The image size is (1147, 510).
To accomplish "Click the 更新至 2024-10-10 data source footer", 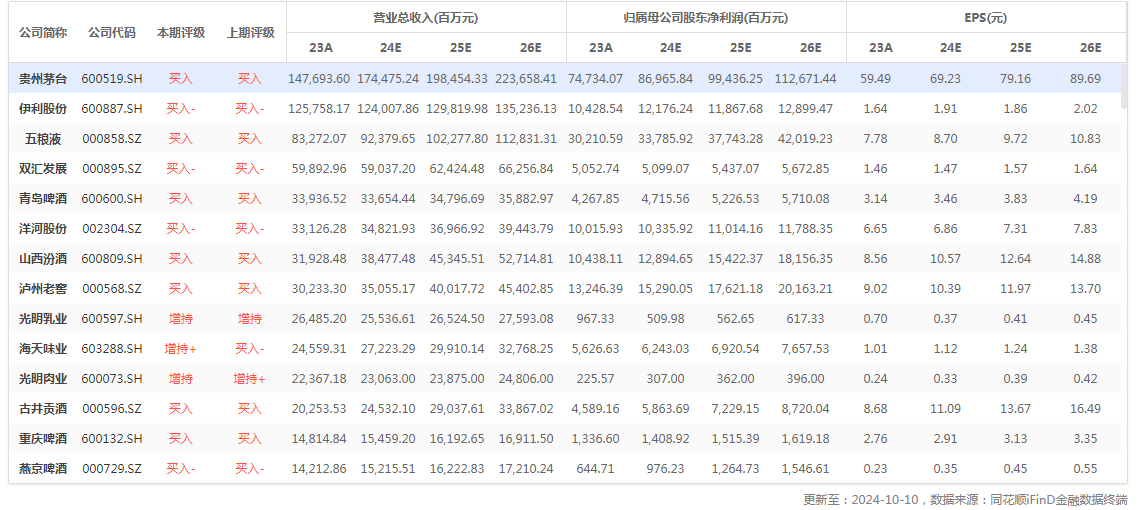I will [965, 500].
